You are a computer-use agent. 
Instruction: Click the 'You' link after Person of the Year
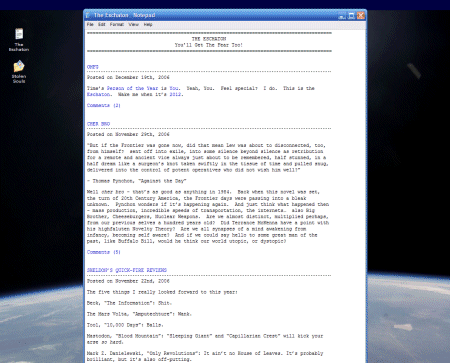pyautogui.click(x=174, y=88)
